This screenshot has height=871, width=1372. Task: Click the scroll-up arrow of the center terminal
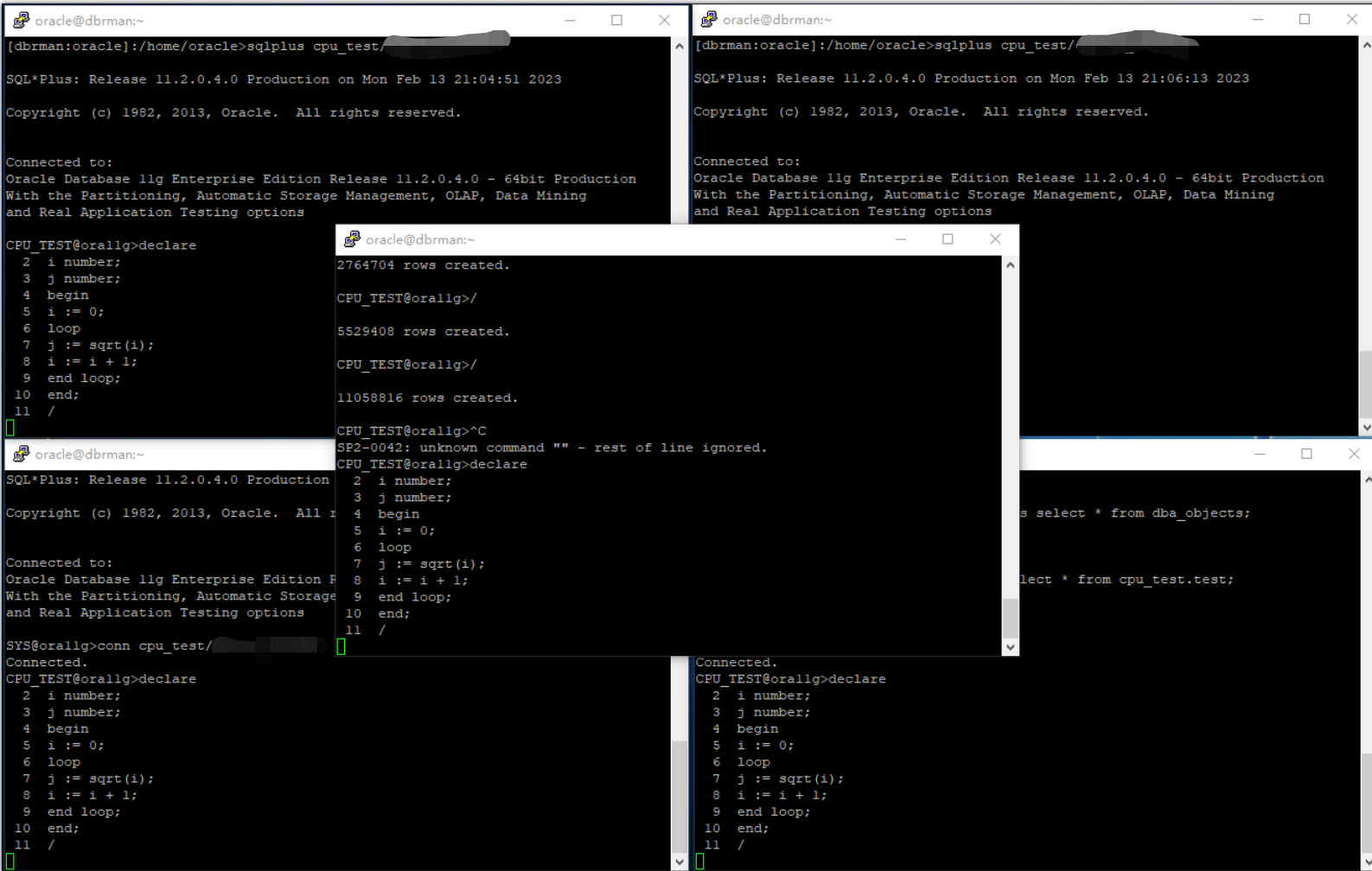[x=1010, y=265]
